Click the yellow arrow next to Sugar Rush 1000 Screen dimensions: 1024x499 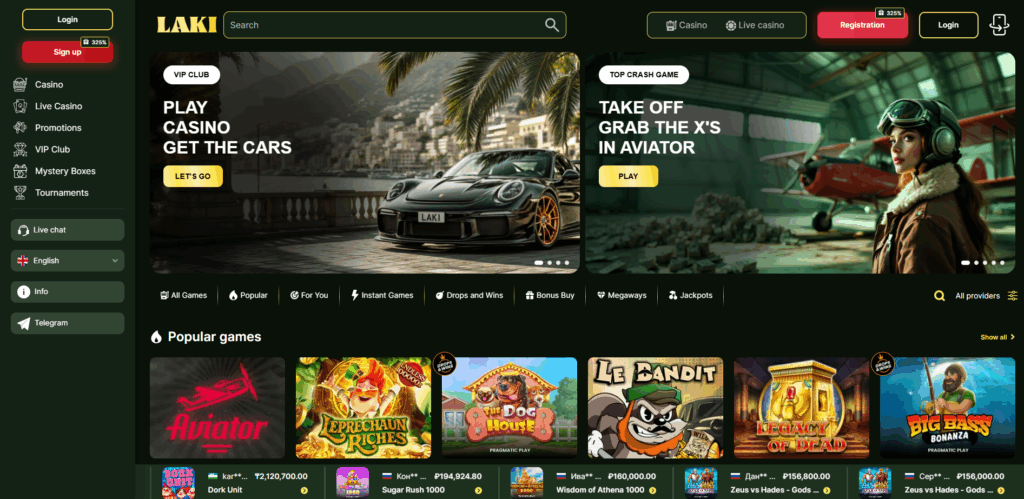478,491
